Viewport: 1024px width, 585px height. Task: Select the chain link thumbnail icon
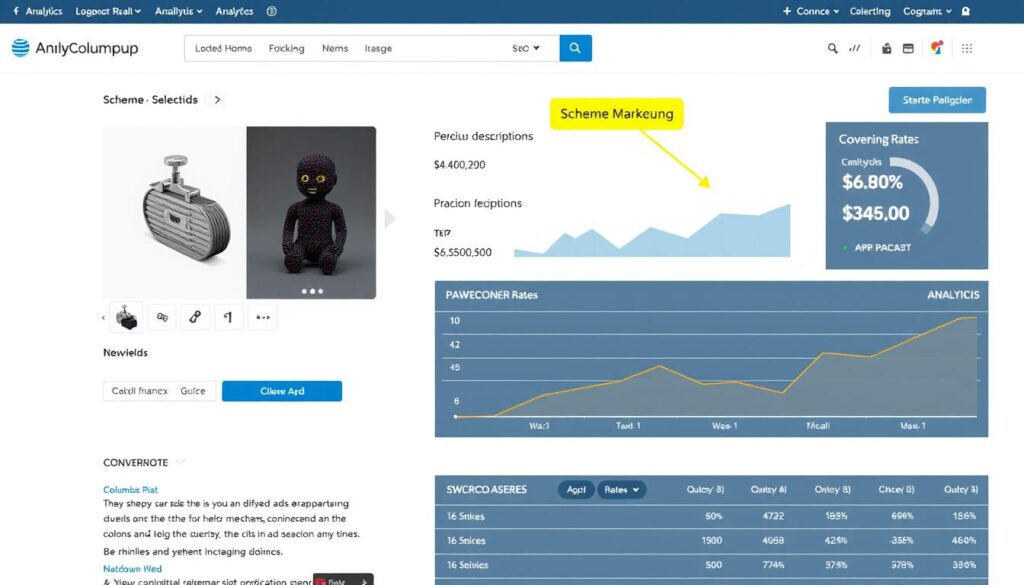point(195,317)
